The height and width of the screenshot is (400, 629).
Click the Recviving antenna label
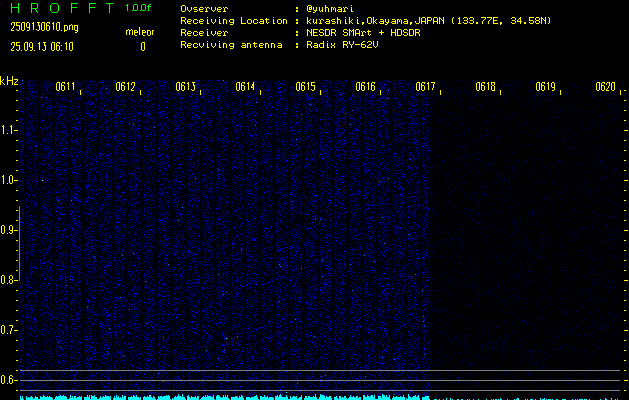231,45
